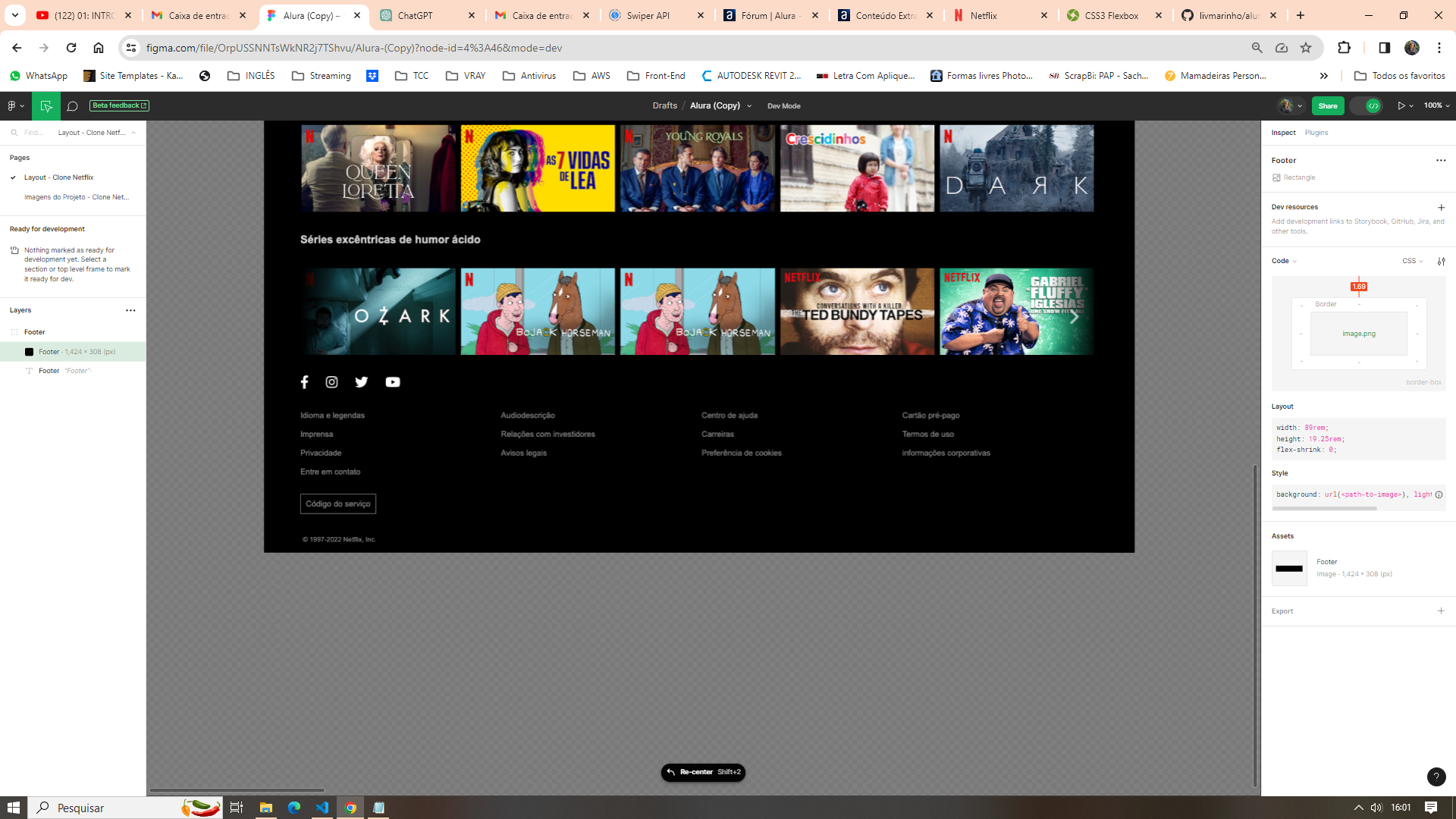
Task: Click the Layers panel options menu
Action: pos(131,310)
